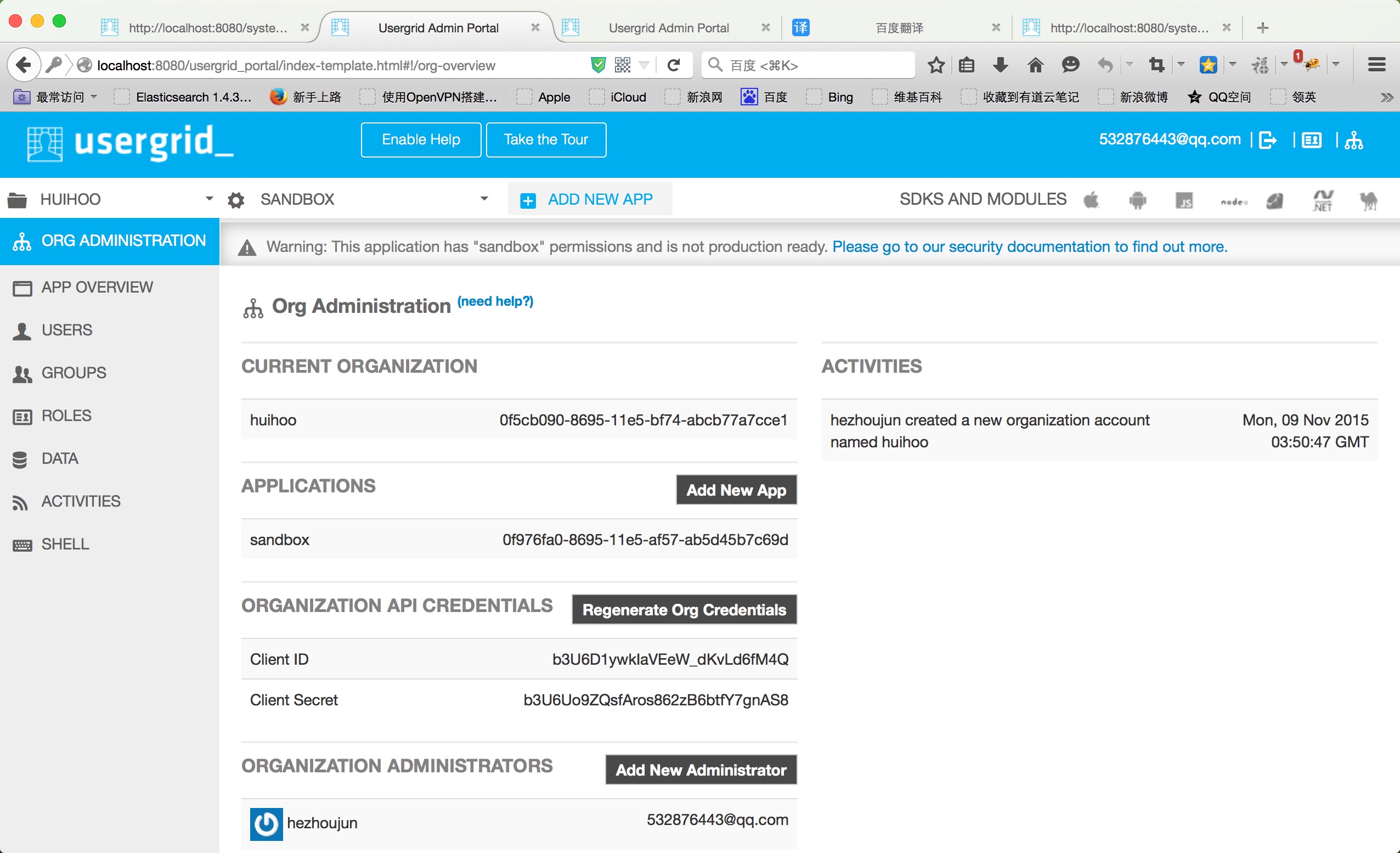Open the security documentation link

coord(1030,246)
